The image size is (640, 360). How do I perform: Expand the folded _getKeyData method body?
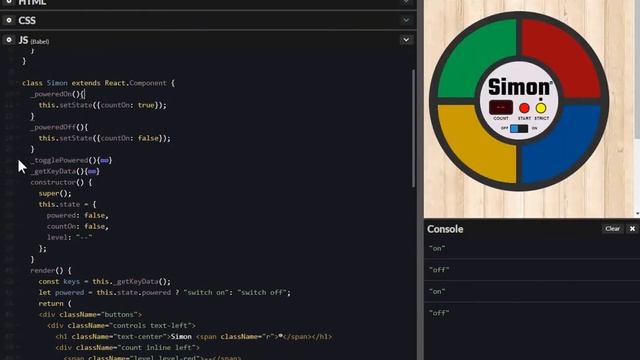click(x=92, y=171)
